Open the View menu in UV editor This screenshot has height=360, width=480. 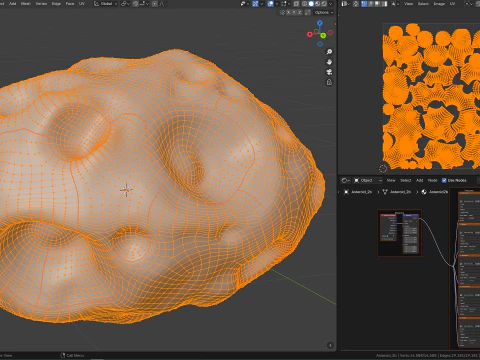coord(408,4)
